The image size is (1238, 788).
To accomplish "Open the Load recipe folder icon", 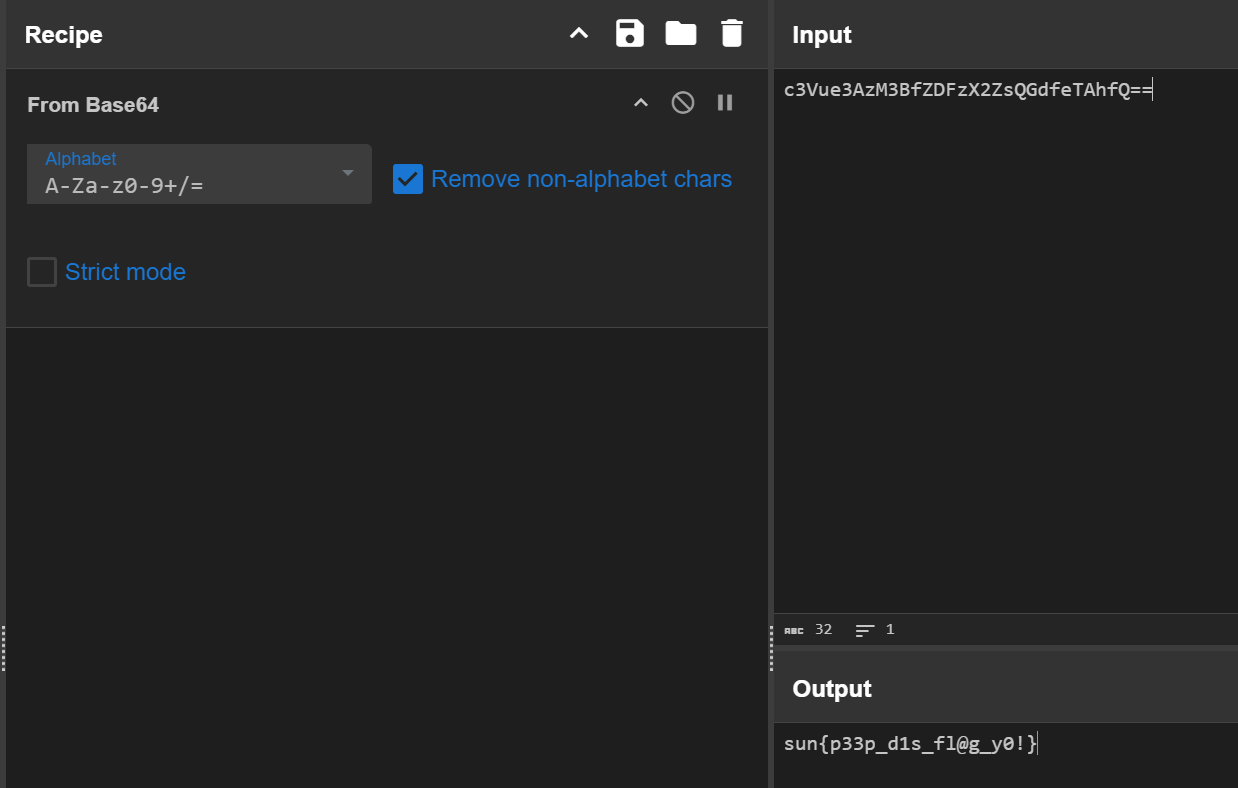I will pos(681,34).
